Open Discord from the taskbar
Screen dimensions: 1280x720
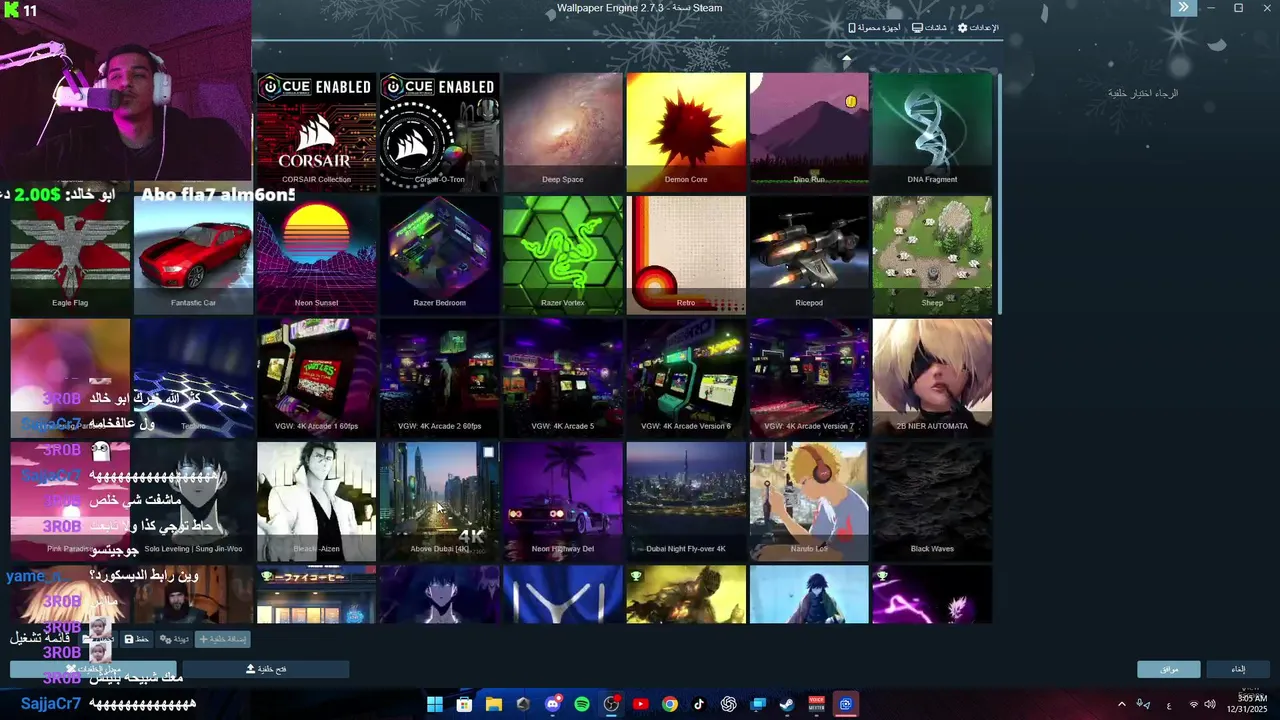(x=552, y=704)
